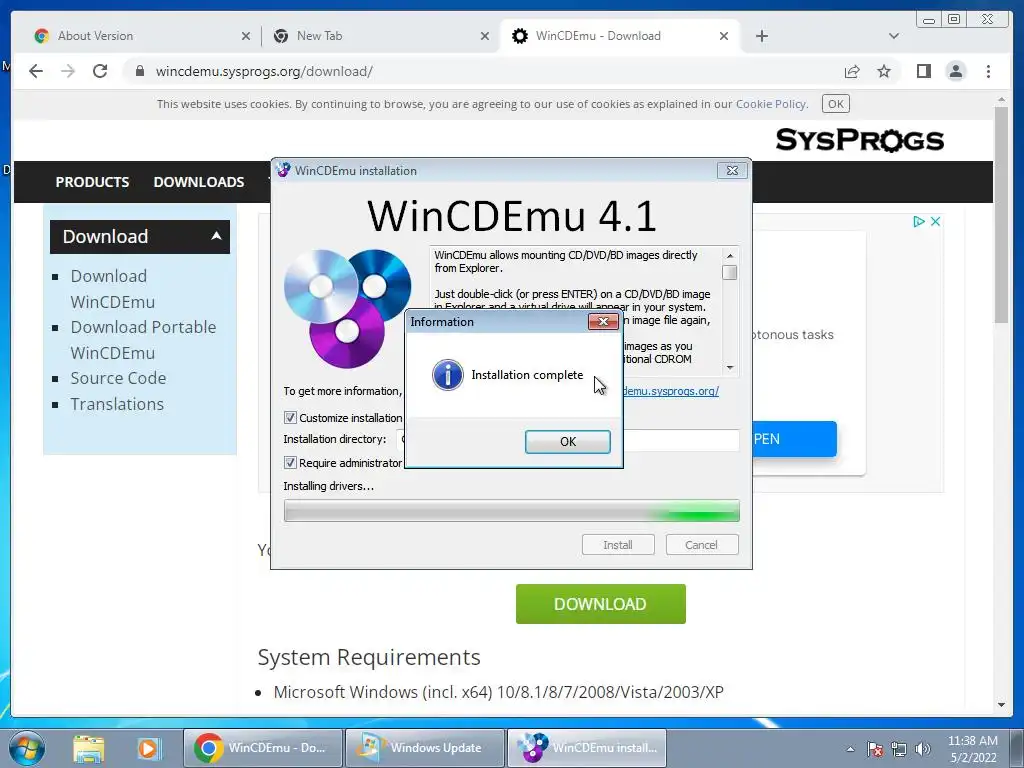Click the address bar URL
1024x768 pixels.
pos(264,71)
